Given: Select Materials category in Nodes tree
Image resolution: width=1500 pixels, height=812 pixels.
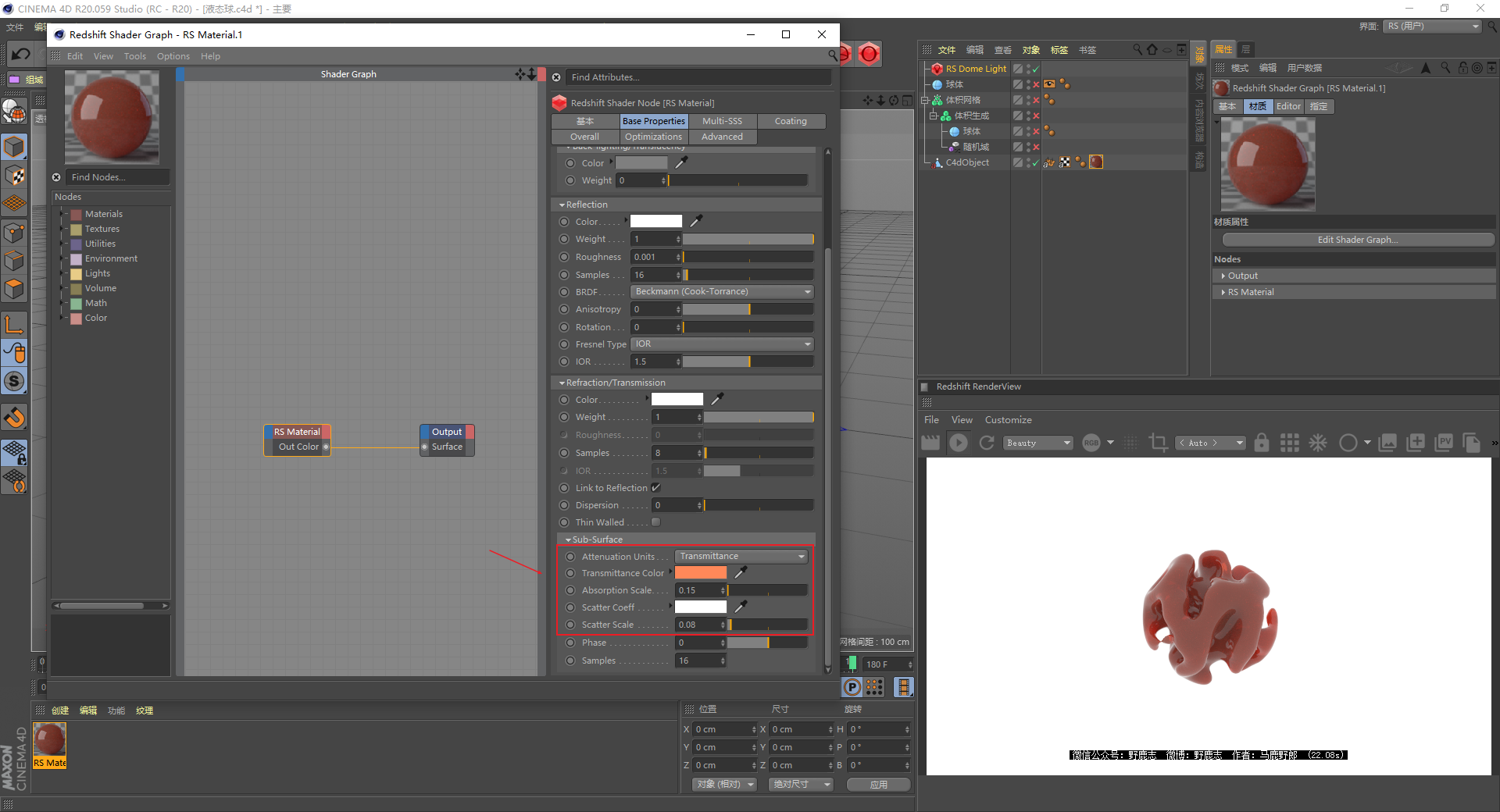Looking at the screenshot, I should coord(103,214).
